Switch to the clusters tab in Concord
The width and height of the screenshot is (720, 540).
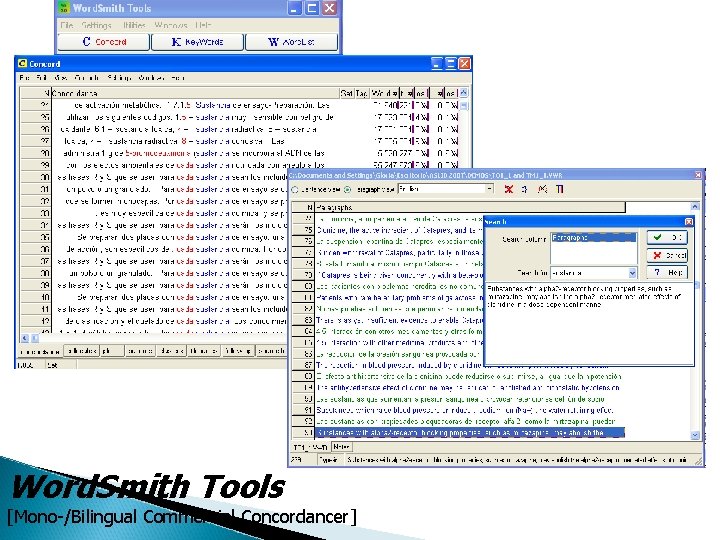[172, 351]
